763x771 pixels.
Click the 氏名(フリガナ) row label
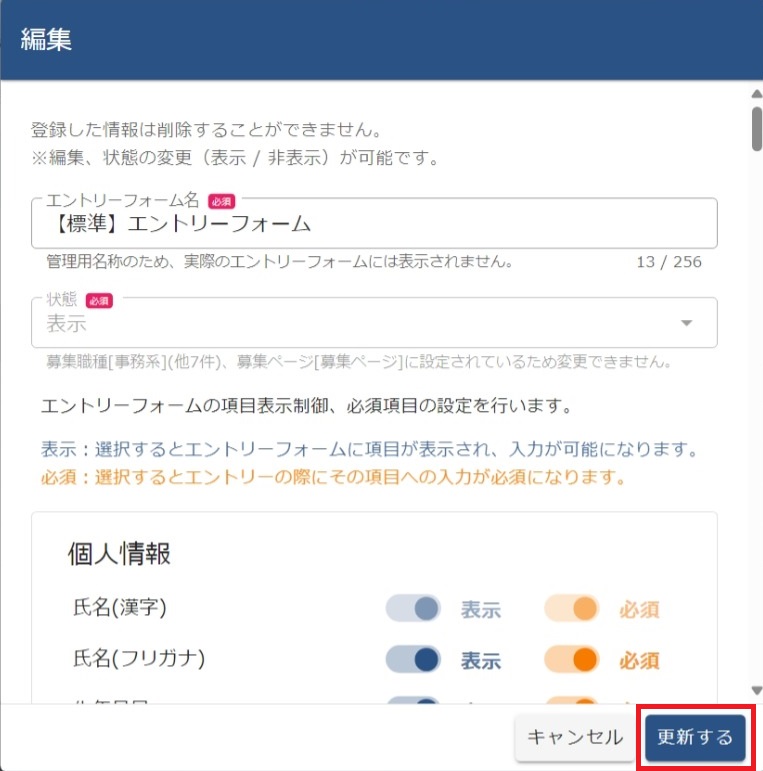tap(139, 659)
